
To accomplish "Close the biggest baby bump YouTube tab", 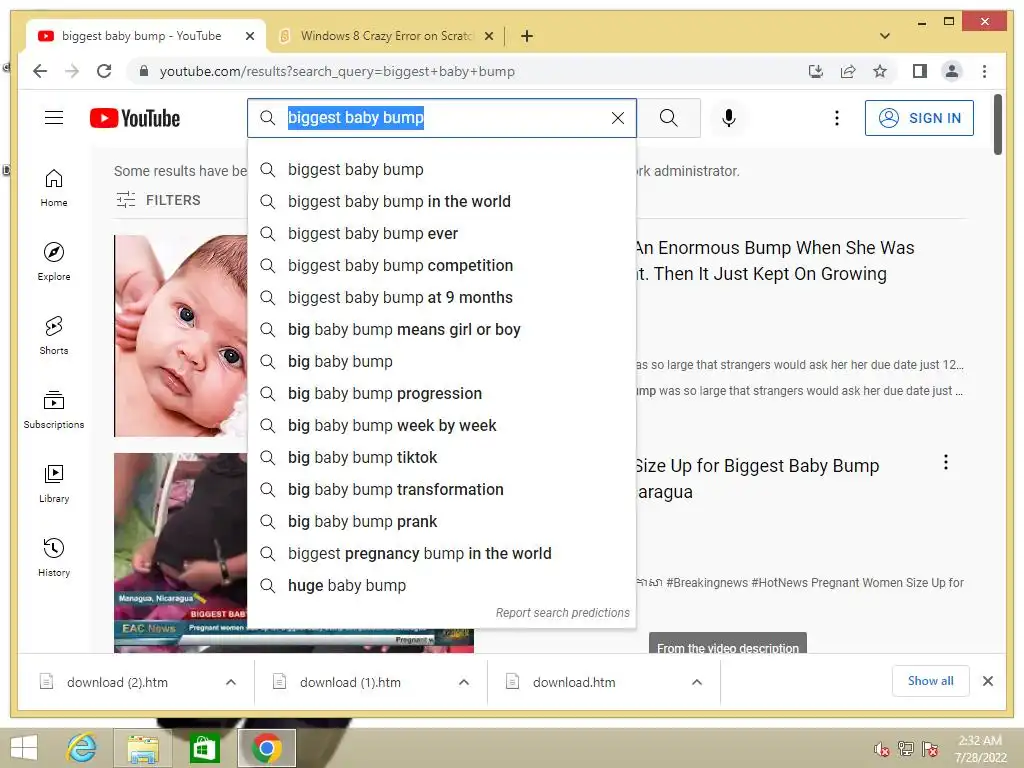I will [x=249, y=36].
